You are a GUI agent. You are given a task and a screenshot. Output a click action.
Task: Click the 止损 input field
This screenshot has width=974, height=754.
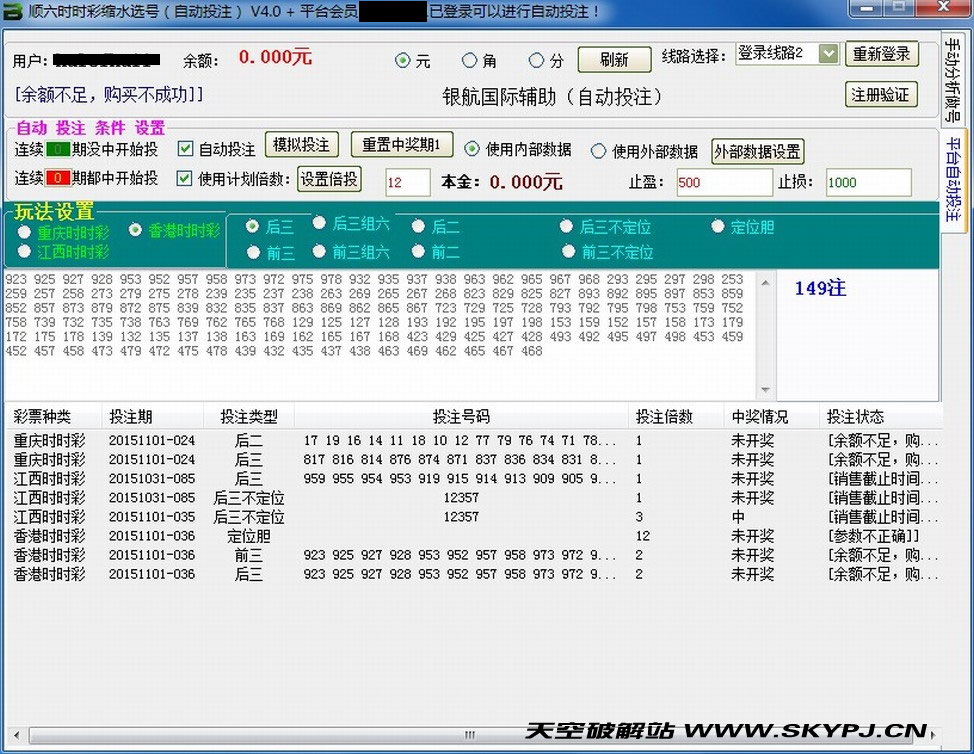[867, 183]
